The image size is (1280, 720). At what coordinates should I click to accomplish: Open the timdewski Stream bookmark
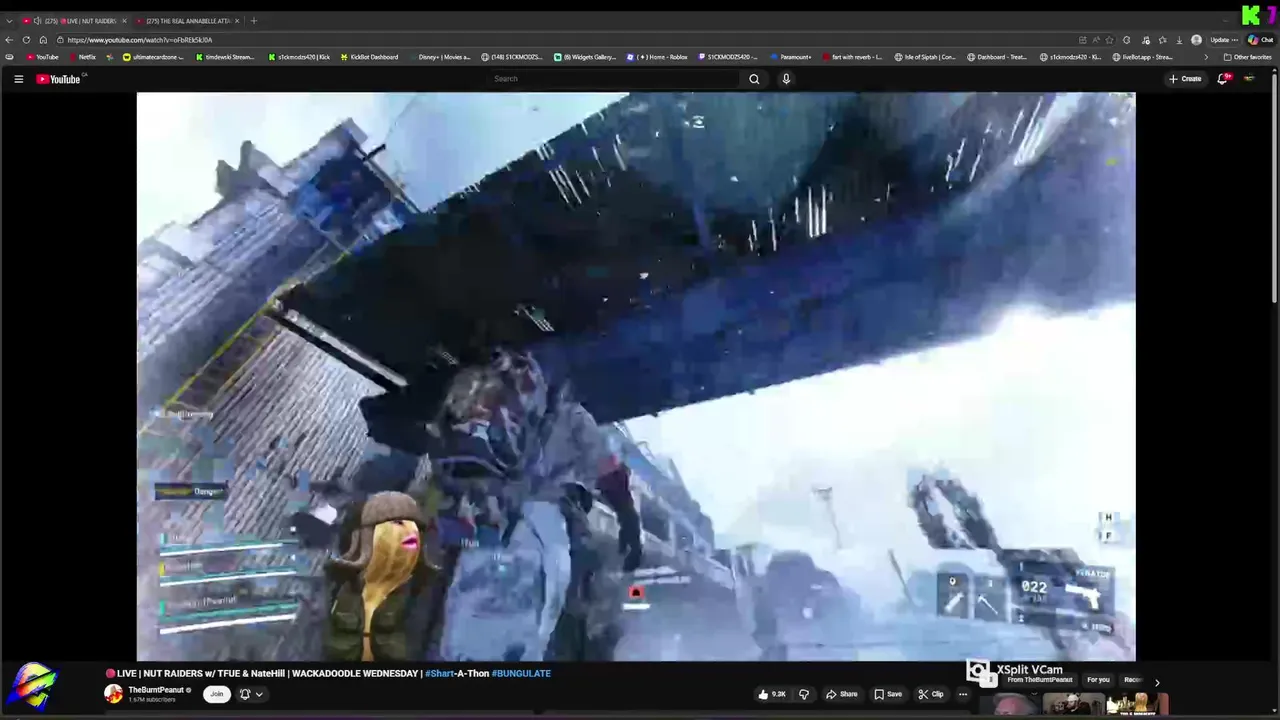coord(224,57)
